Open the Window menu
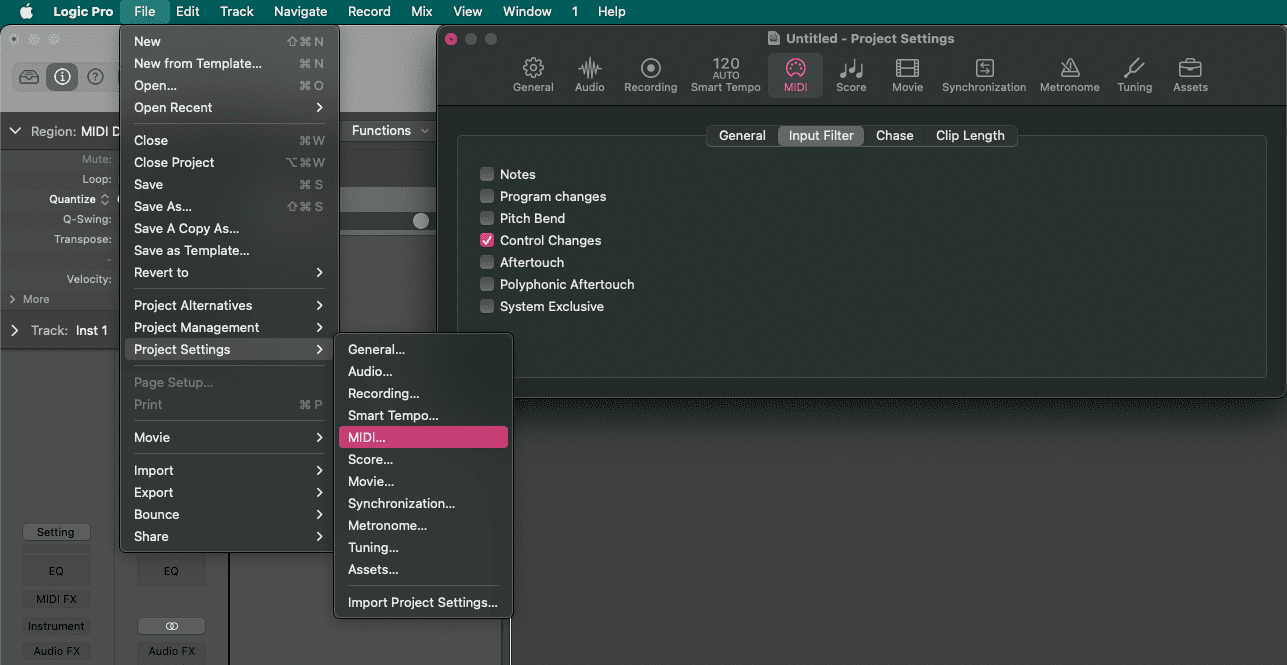The height and width of the screenshot is (665, 1287). [527, 11]
